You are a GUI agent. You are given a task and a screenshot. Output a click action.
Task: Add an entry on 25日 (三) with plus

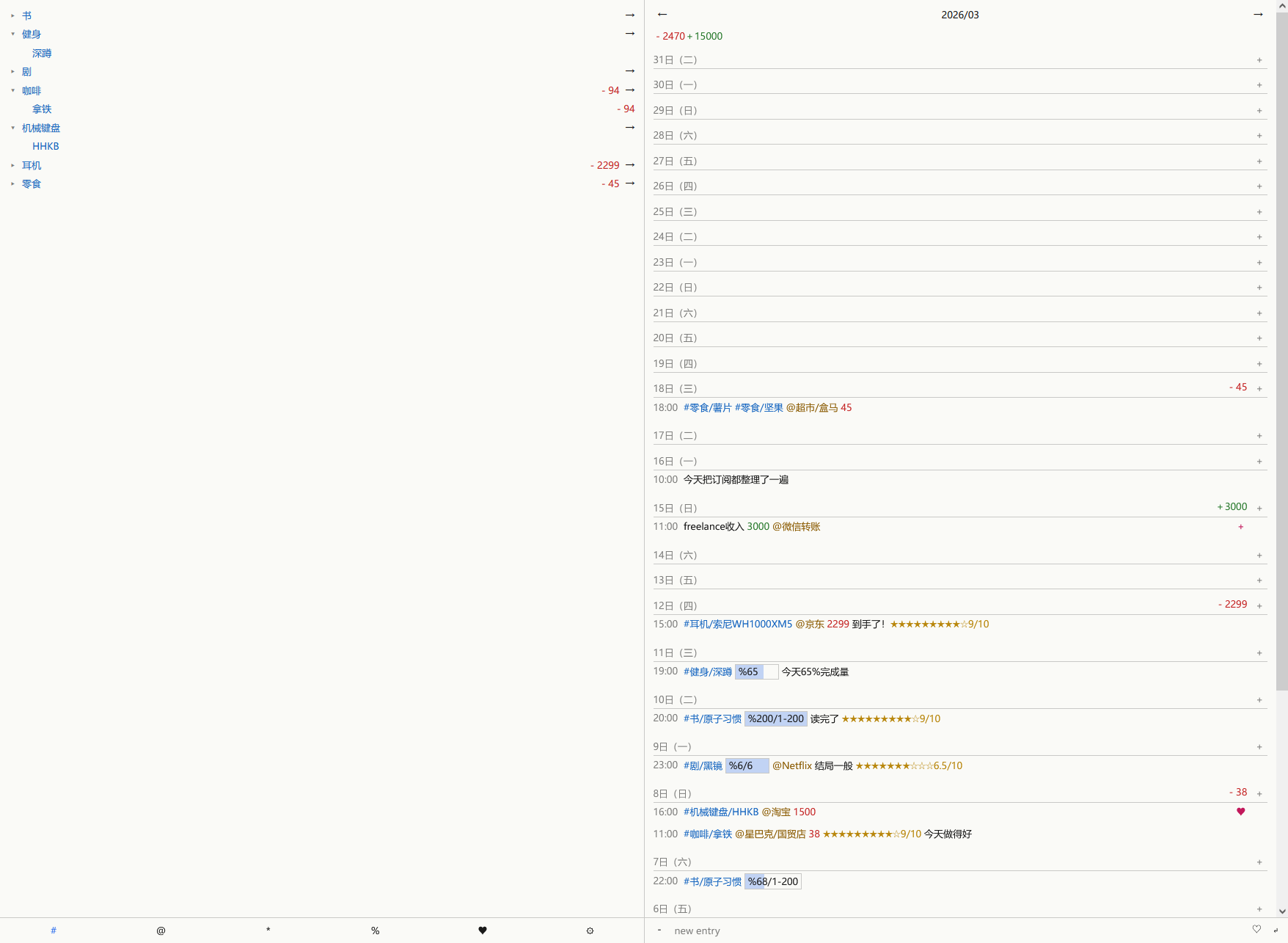tap(1259, 212)
